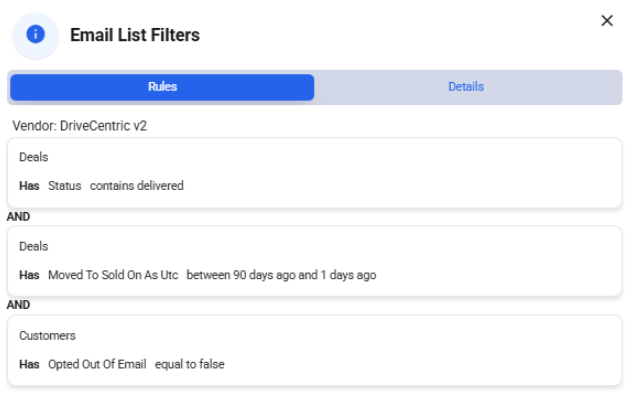Click the Status field name
632x402 pixels.
(x=64, y=186)
